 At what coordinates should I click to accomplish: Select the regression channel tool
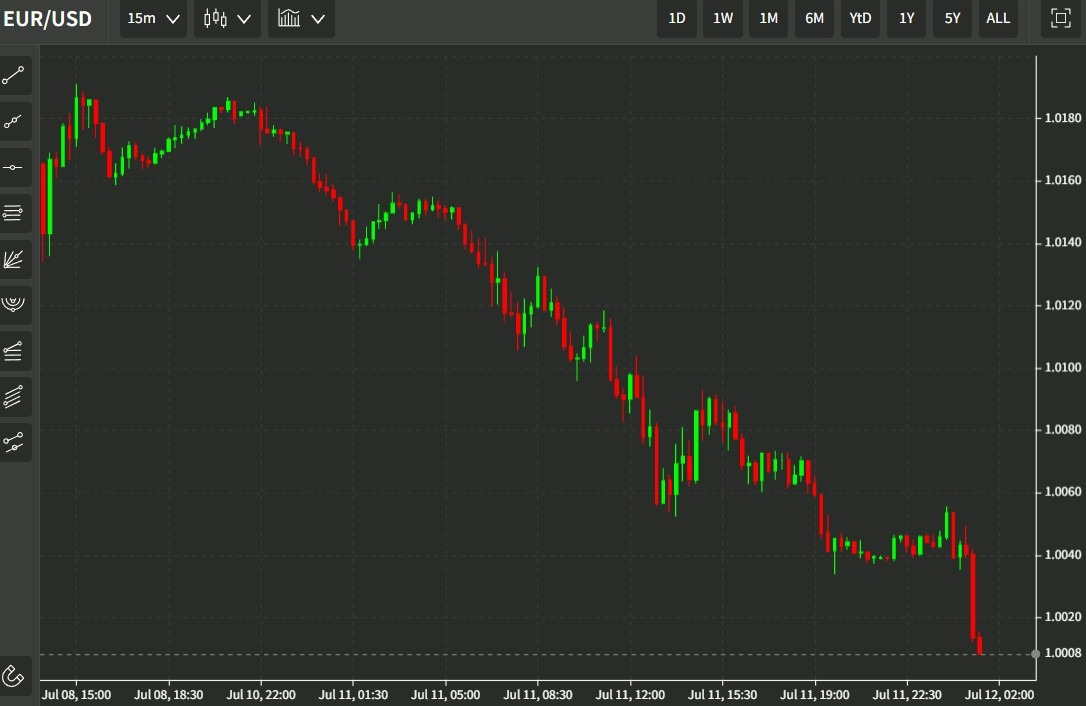(13, 442)
